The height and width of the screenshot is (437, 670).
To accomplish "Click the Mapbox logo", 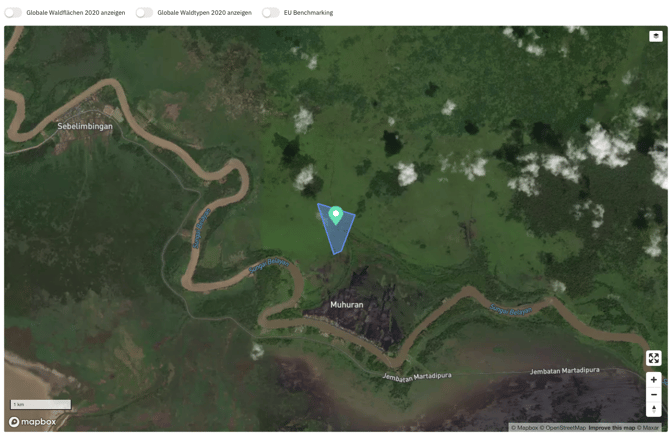I will pyautogui.click(x=33, y=422).
